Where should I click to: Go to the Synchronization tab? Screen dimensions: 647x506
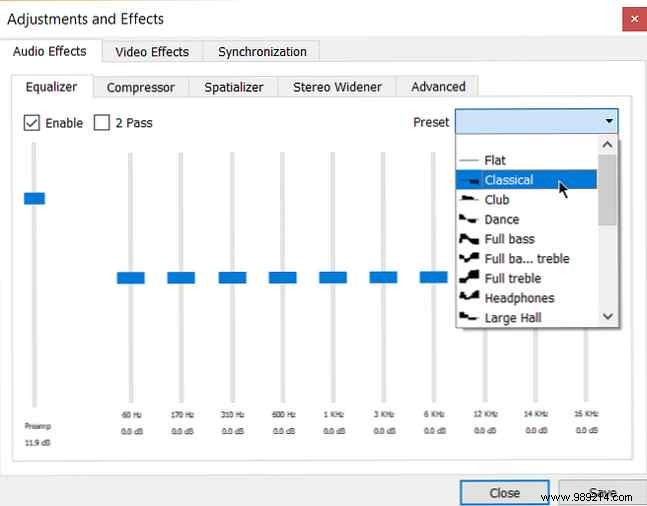[262, 52]
